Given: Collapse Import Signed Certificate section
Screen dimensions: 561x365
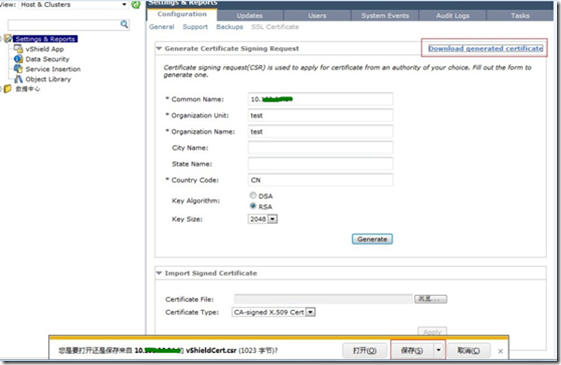Looking at the screenshot, I should 159,273.
